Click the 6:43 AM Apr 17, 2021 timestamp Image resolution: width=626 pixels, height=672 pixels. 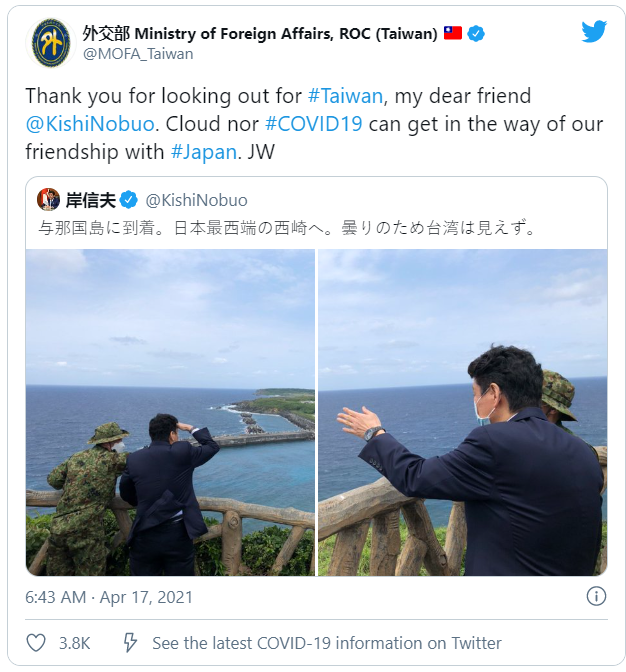(x=109, y=597)
